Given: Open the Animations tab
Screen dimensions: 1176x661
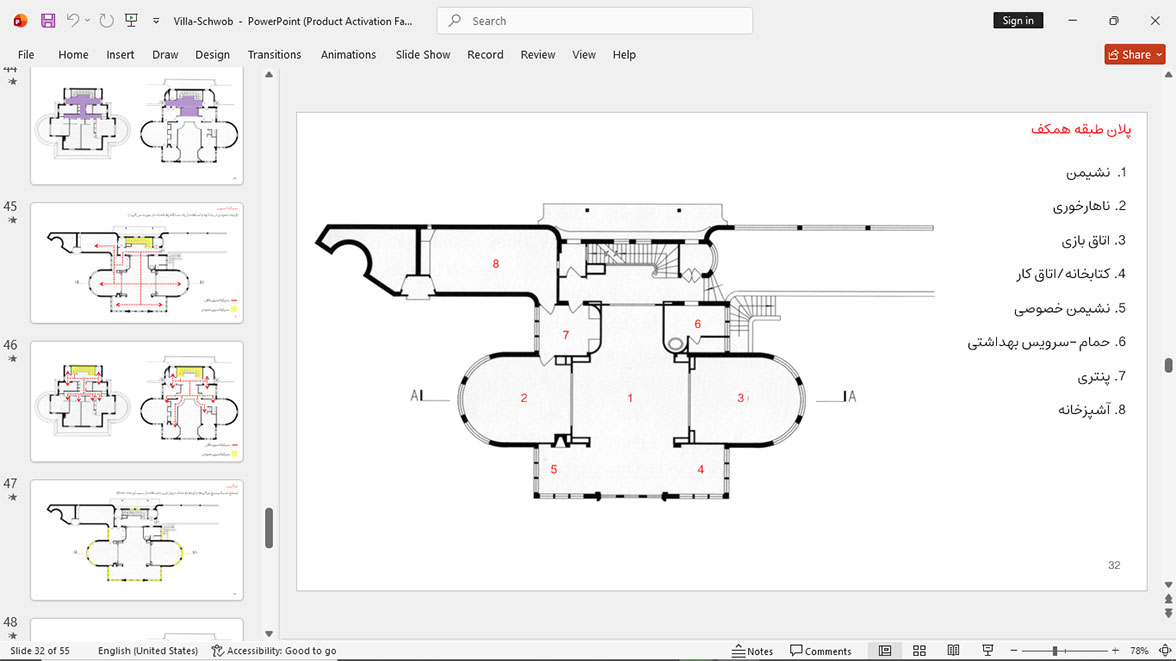Looking at the screenshot, I should [x=349, y=55].
